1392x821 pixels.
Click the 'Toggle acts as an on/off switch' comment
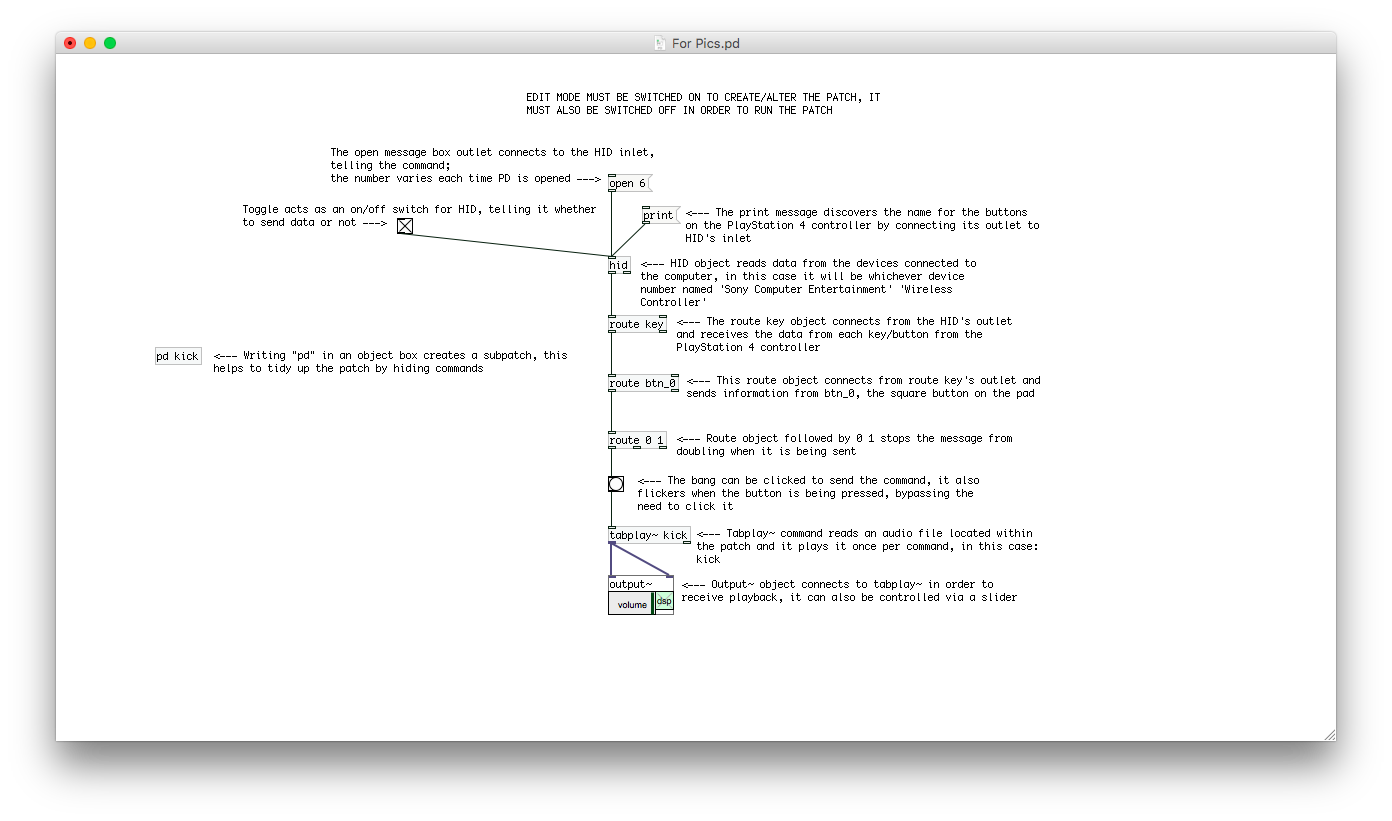click(419, 216)
